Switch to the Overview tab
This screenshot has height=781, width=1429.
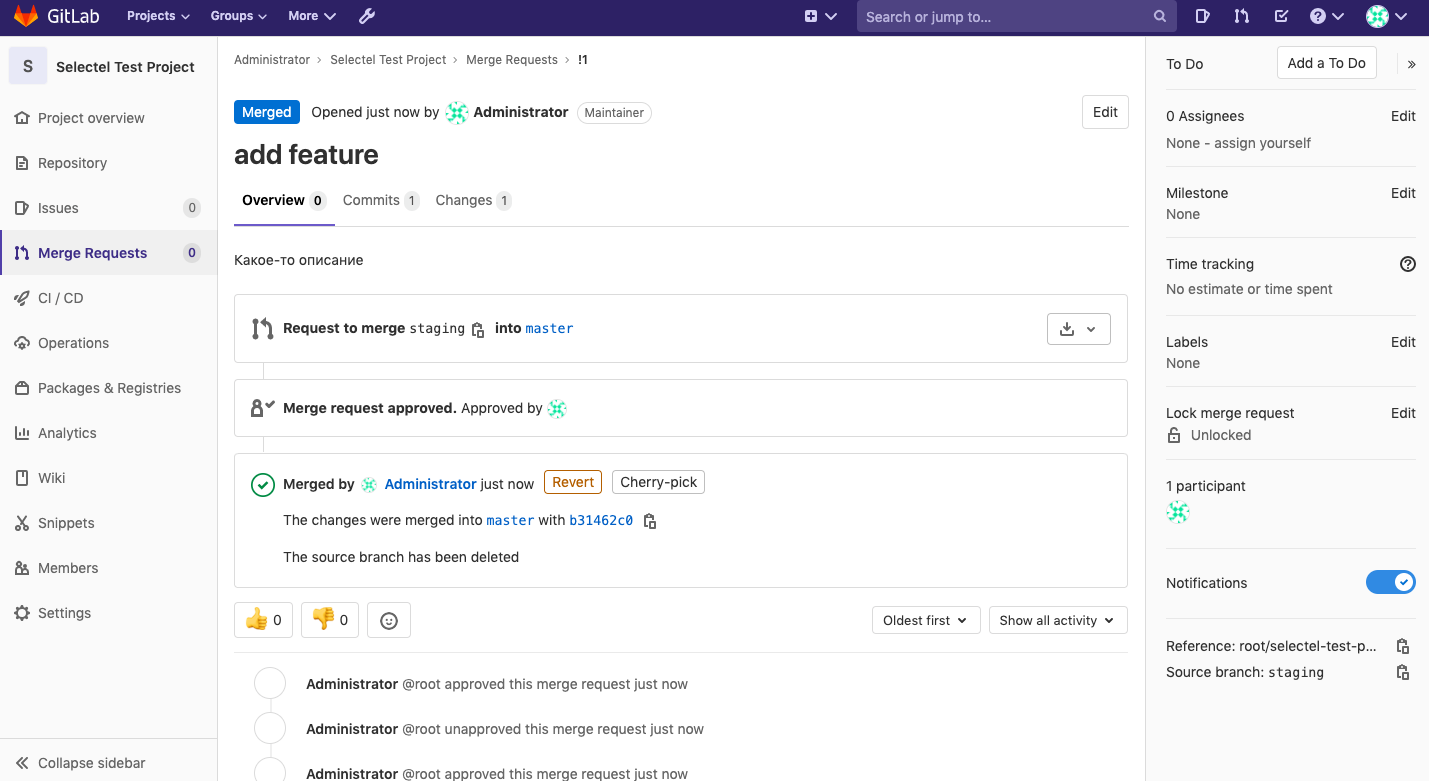(x=284, y=200)
